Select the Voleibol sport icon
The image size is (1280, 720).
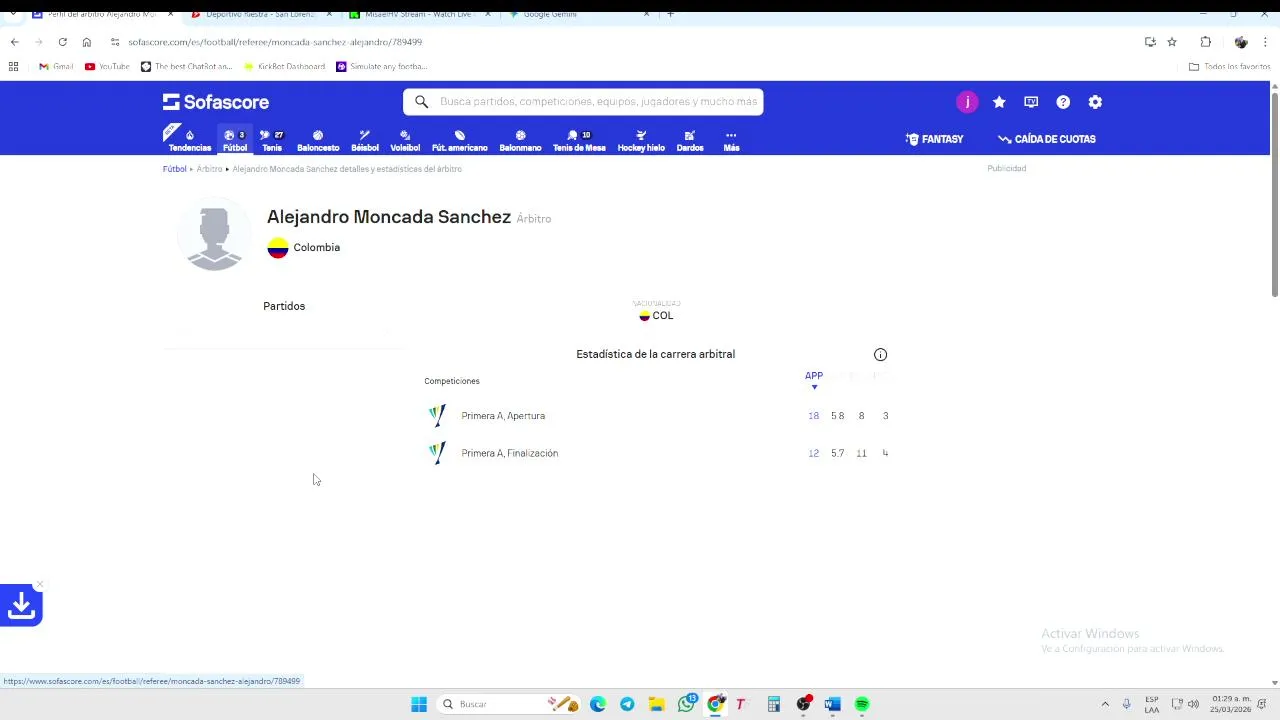[x=405, y=140]
